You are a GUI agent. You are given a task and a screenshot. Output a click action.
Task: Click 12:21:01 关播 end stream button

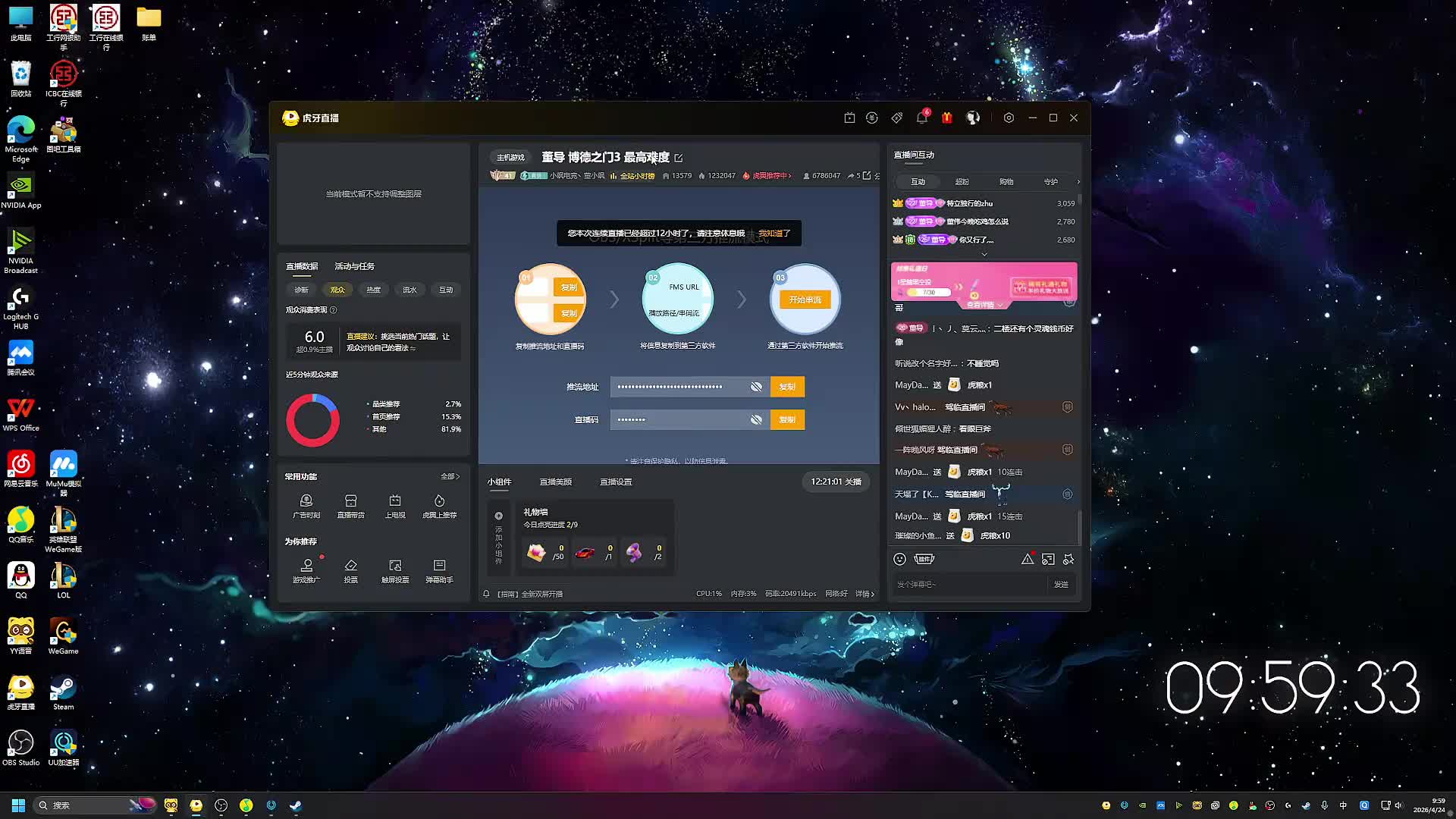click(x=836, y=482)
